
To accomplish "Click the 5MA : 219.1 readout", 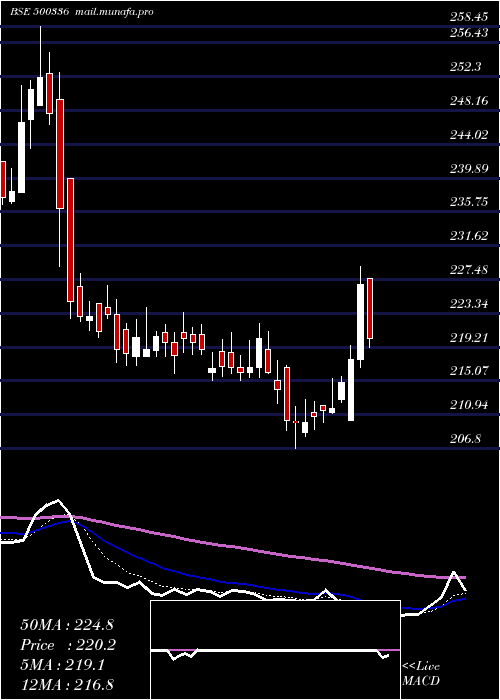I will tap(62, 665).
